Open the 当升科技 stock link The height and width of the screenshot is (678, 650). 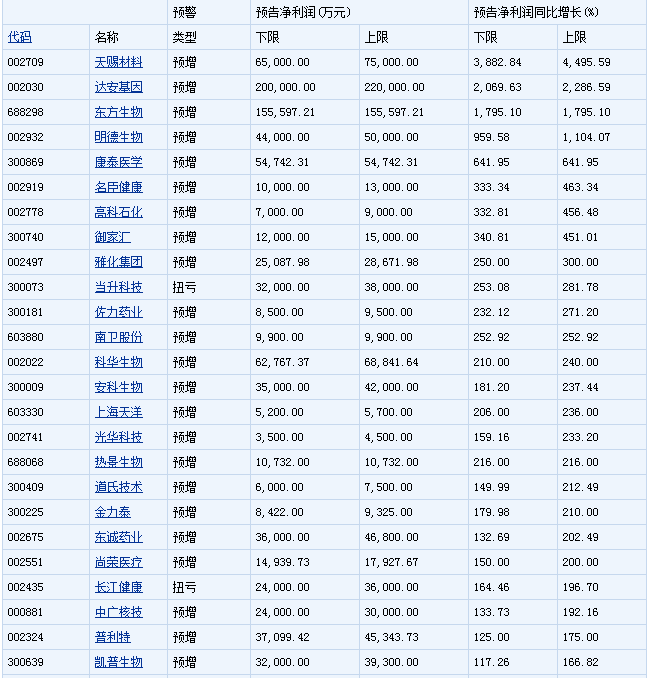(x=118, y=288)
